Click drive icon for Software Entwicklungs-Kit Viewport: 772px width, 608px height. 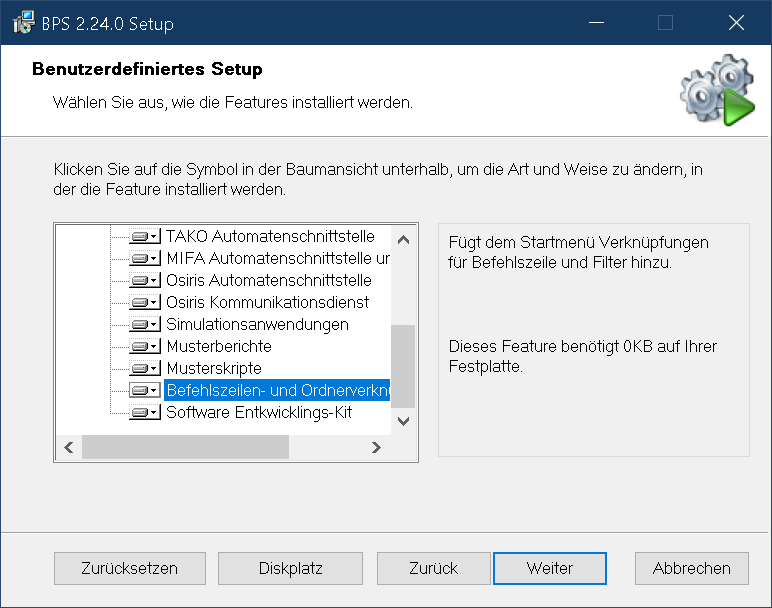(145, 413)
